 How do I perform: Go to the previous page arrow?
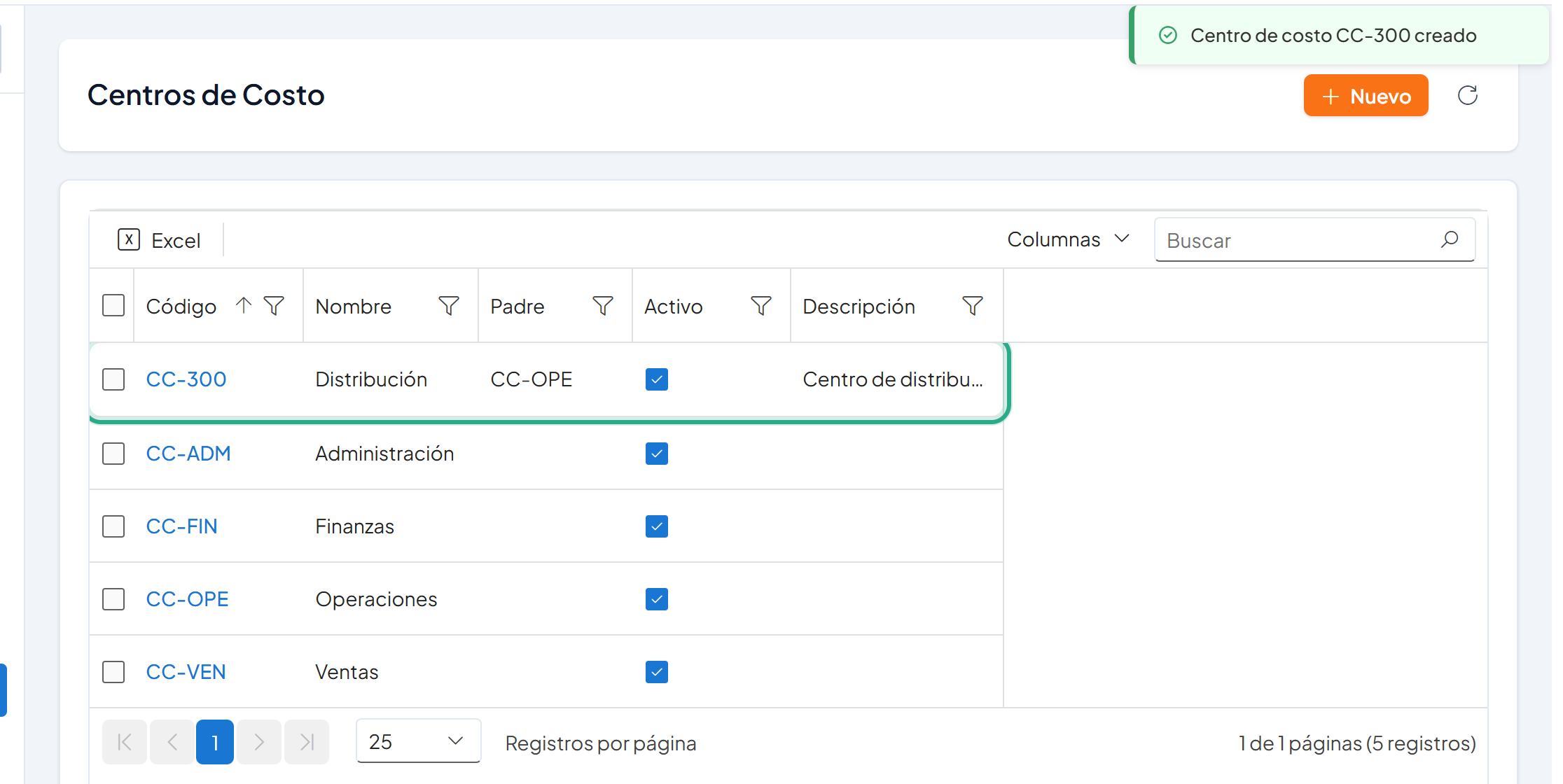click(x=172, y=742)
